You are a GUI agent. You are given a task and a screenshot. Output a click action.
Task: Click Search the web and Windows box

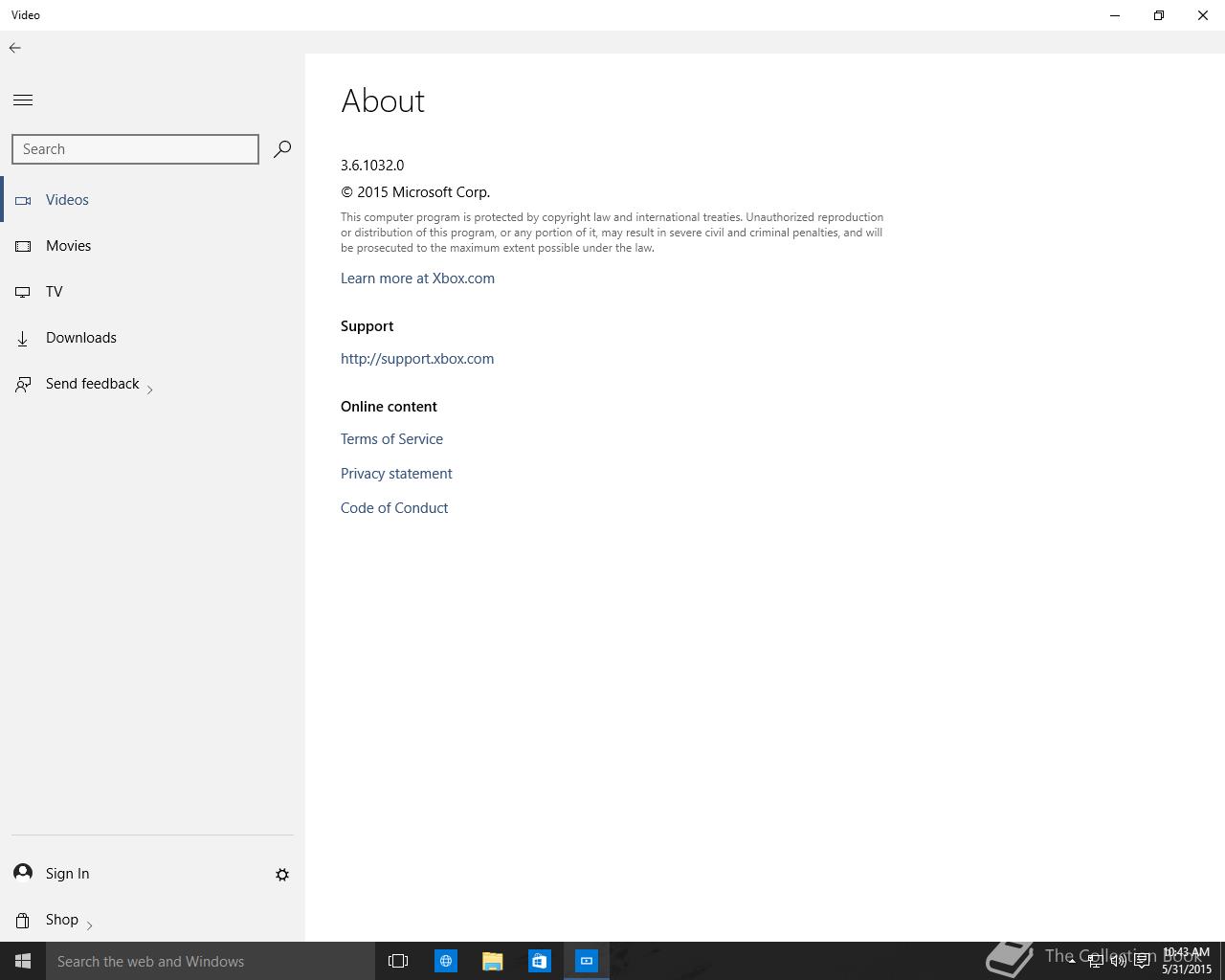(x=211, y=961)
